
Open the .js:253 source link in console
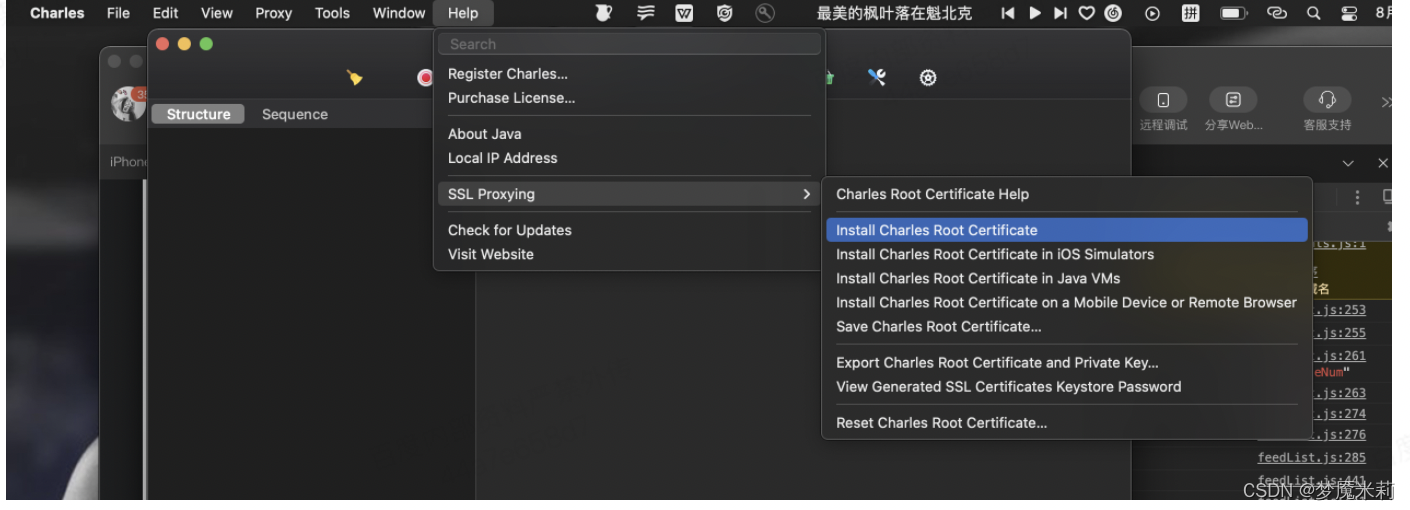point(1339,310)
